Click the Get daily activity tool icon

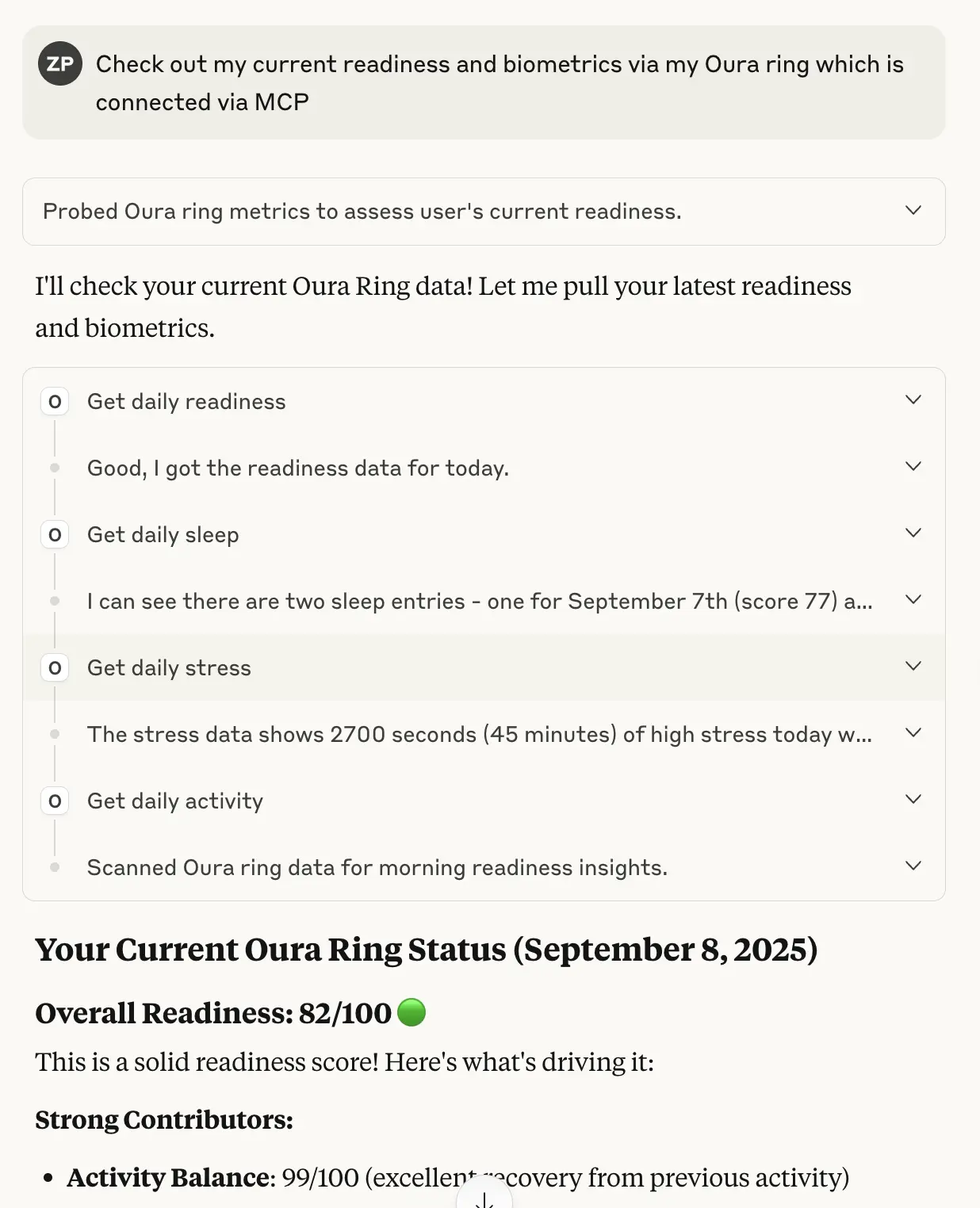pyautogui.click(x=54, y=801)
